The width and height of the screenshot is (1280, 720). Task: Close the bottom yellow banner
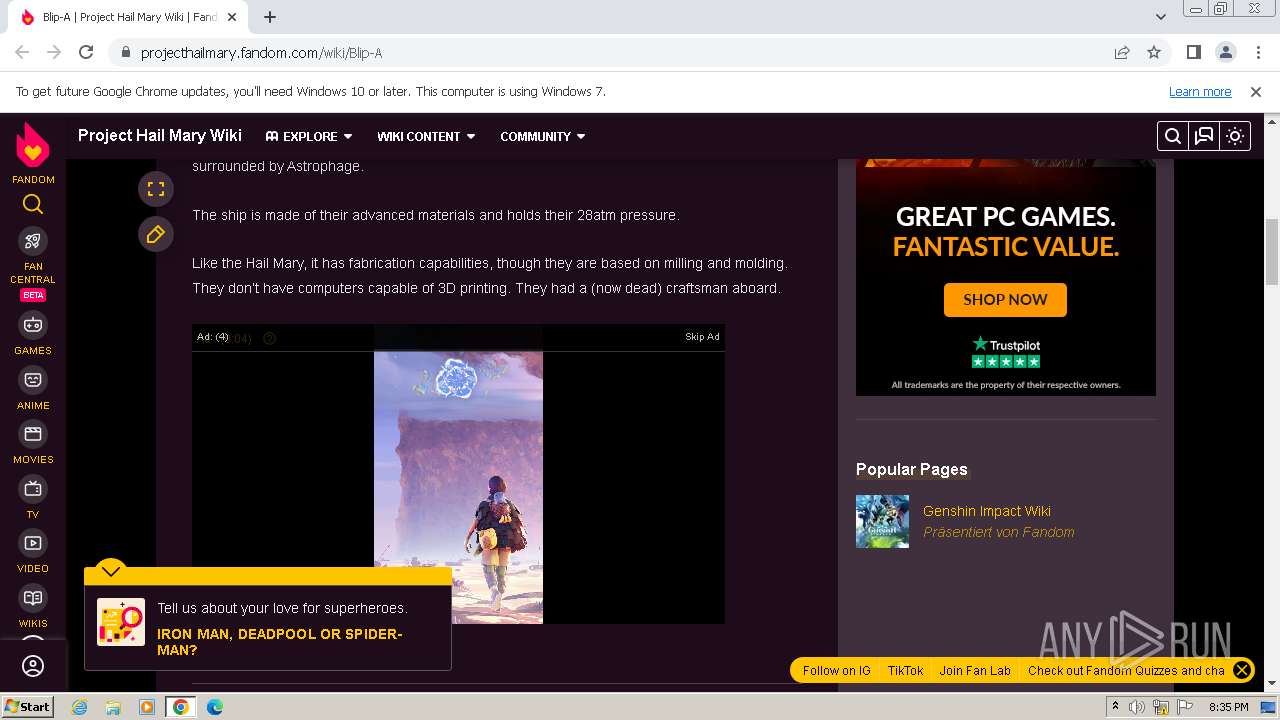coord(1242,670)
